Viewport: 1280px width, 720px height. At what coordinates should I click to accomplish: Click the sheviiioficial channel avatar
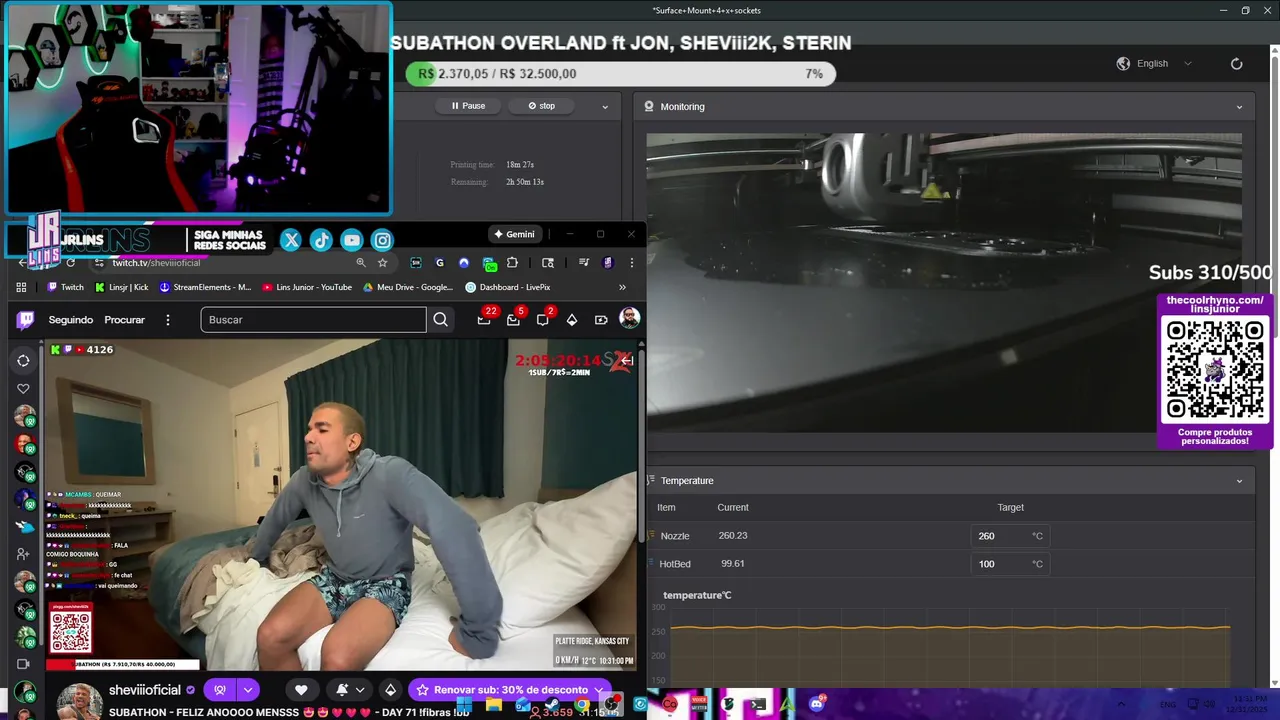coord(78,701)
